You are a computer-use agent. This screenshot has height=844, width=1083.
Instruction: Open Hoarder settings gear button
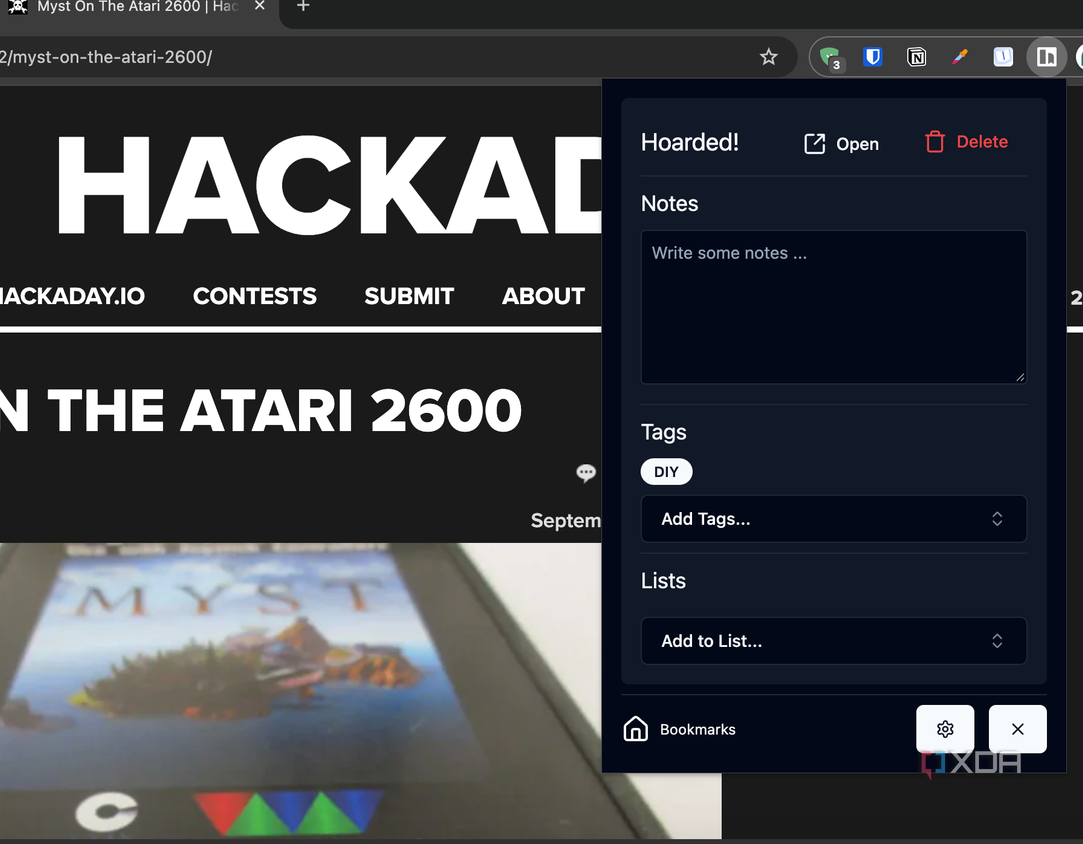pos(945,729)
